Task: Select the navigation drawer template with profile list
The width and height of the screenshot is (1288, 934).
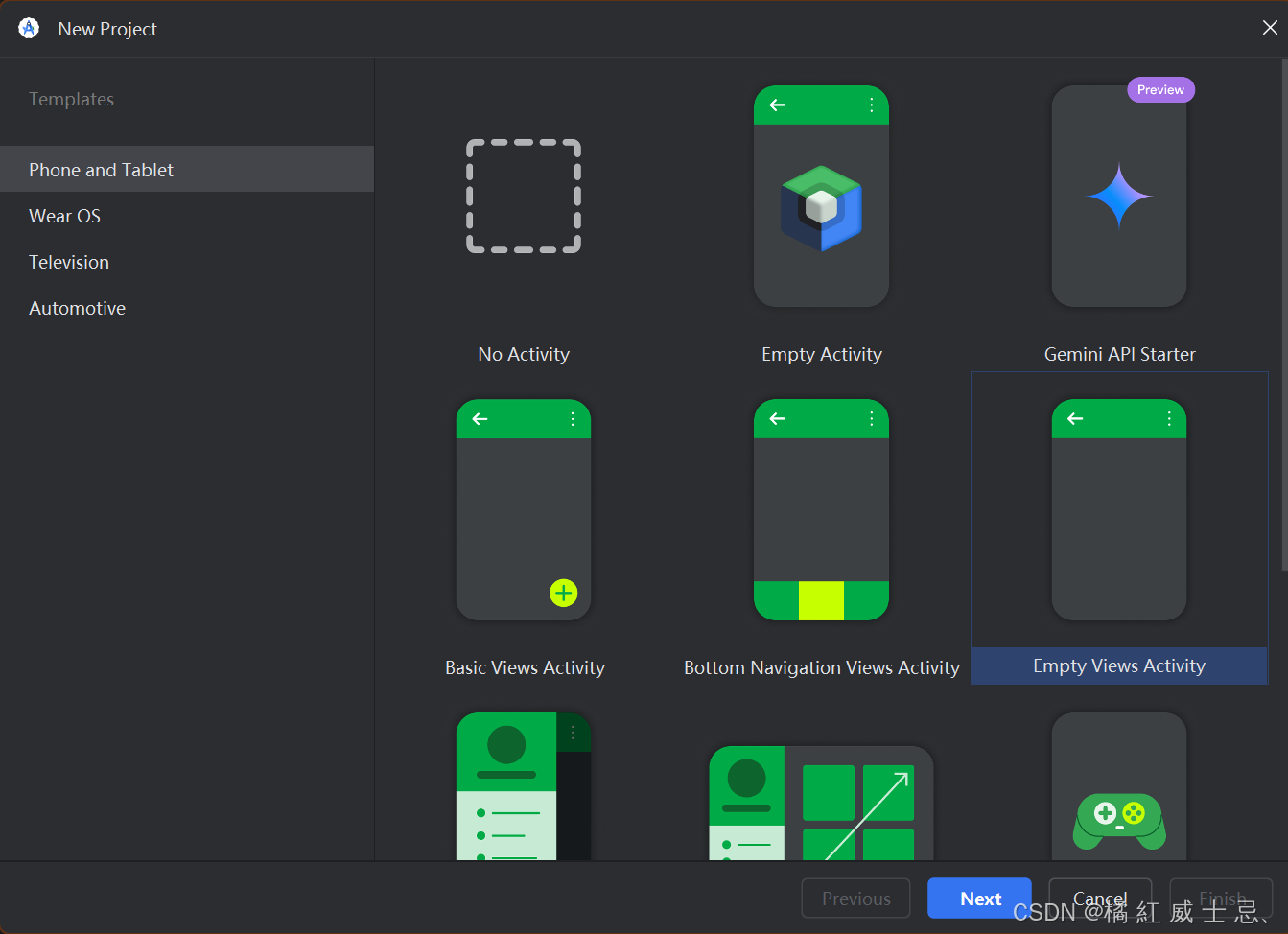Action: click(x=524, y=786)
